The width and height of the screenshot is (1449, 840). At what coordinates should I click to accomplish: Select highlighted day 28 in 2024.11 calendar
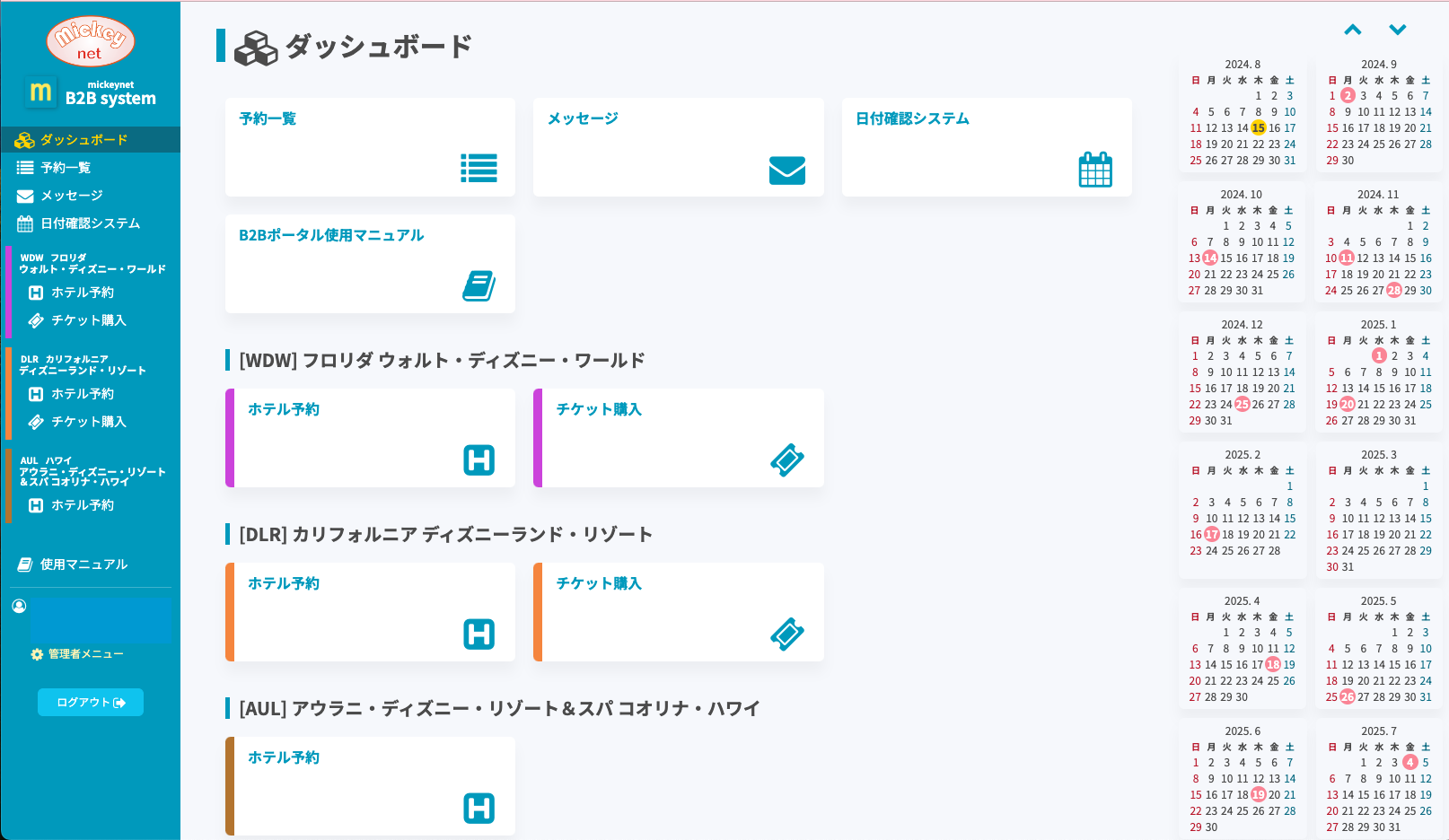click(x=1394, y=291)
